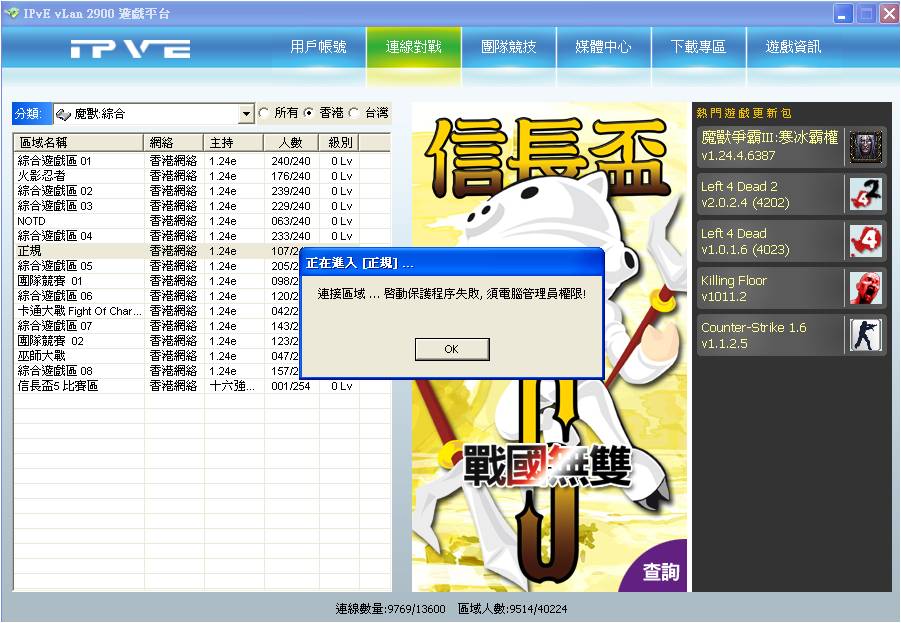Click the 連線數量:9769/13600 status text

(x=390, y=609)
